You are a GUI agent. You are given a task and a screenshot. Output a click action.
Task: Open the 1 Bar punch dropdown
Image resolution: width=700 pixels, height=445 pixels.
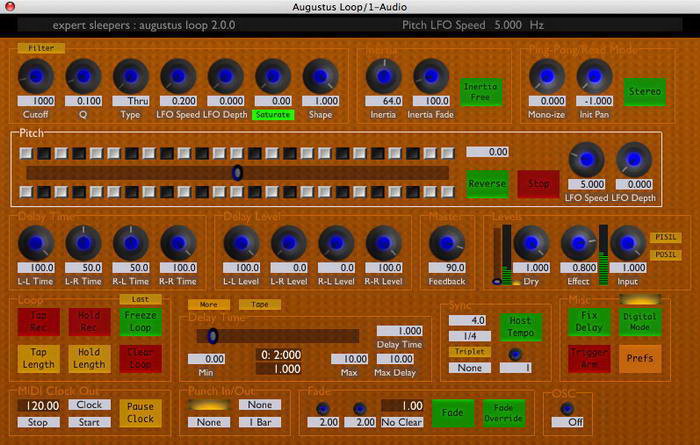[258, 421]
